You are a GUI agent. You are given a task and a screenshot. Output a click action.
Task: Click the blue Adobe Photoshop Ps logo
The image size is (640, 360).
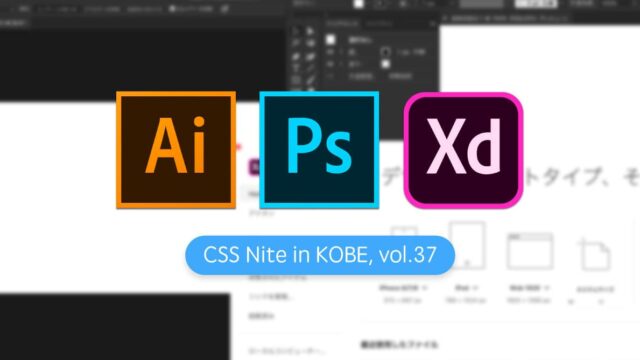pos(319,150)
